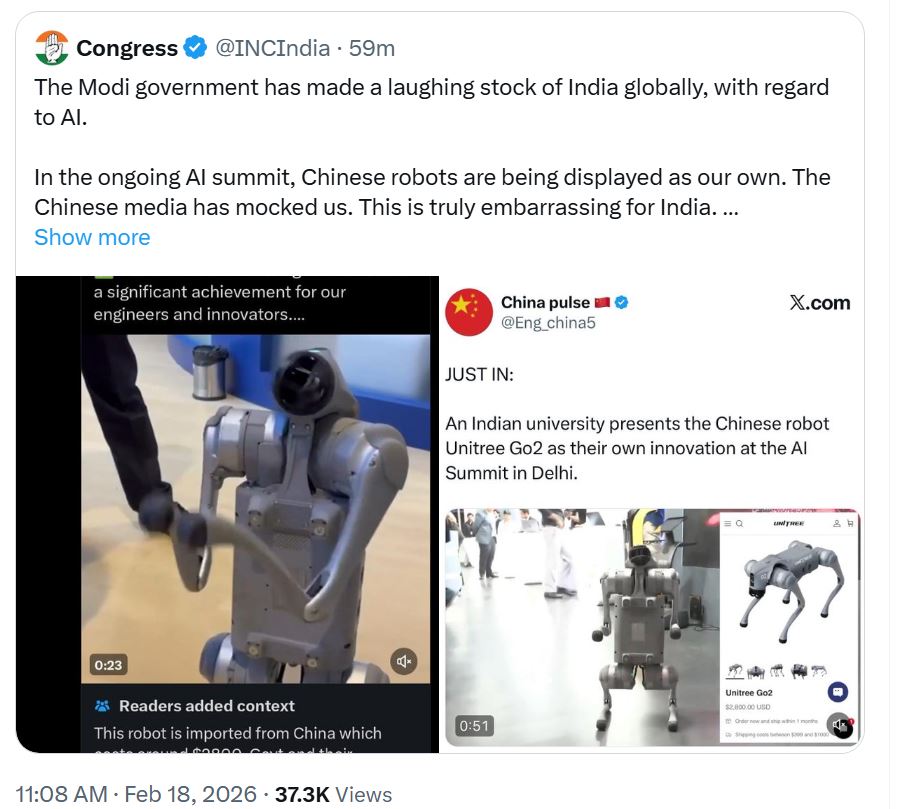Open the chat bubble icon on Unitree page
Viewport: 909px width, 809px height.
pos(837,691)
